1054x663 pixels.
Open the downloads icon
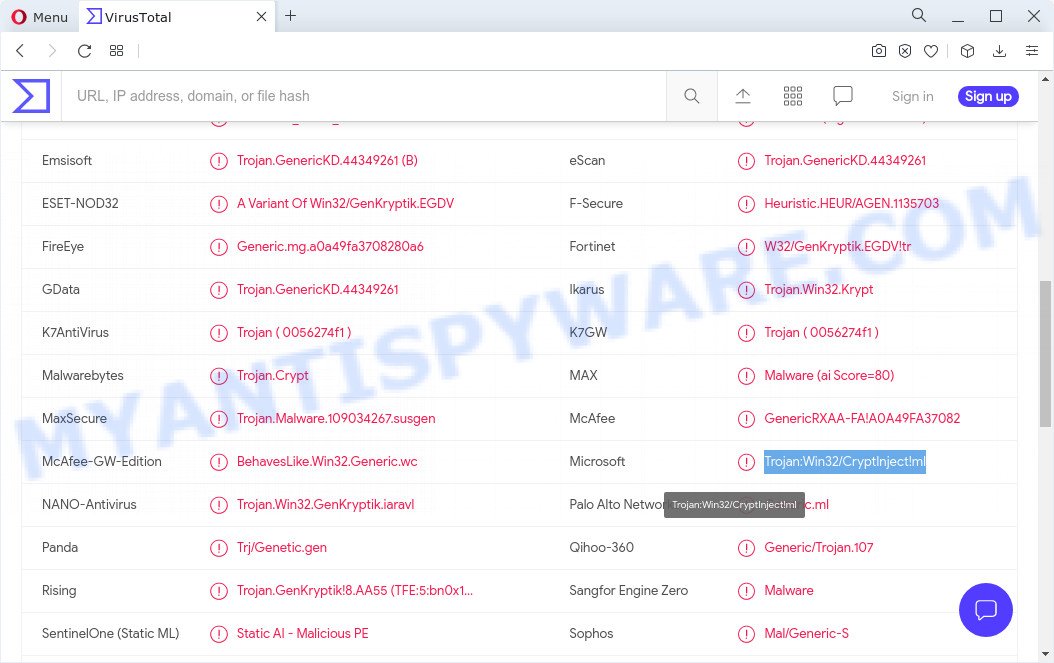tap(999, 50)
